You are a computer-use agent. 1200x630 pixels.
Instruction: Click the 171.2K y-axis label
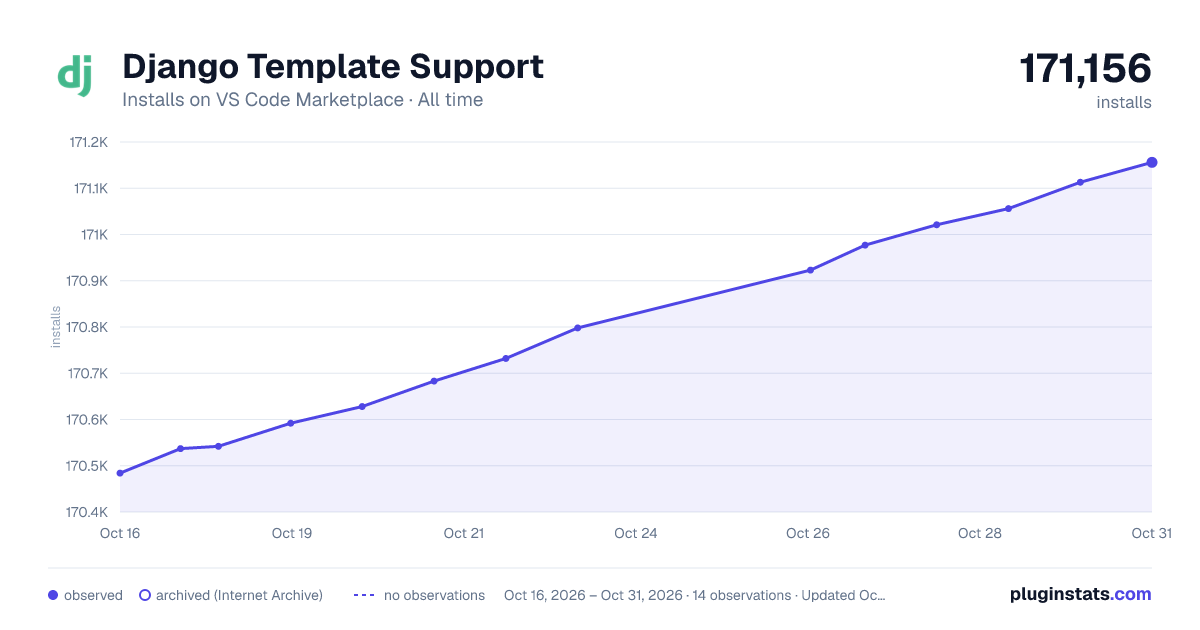88,142
